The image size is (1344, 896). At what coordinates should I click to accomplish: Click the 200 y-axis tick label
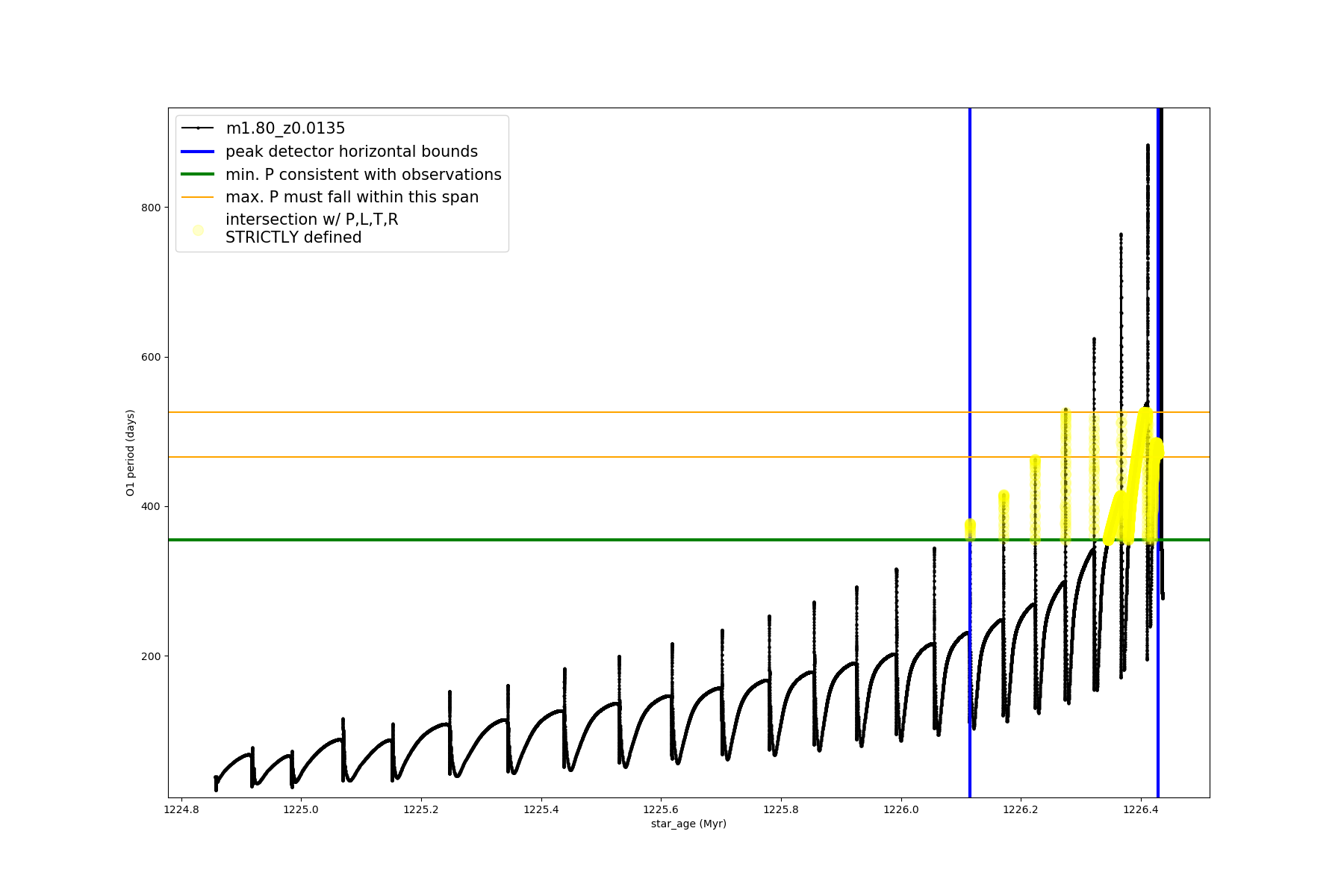151,656
